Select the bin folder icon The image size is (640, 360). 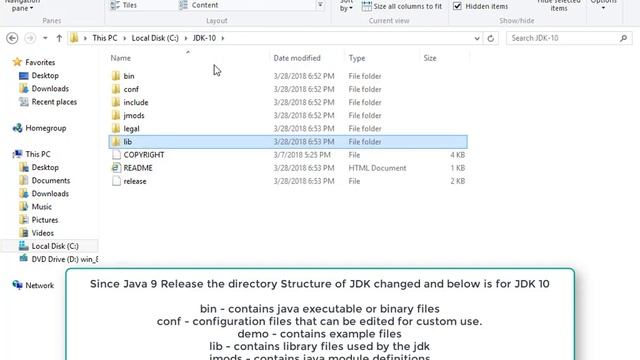click(x=116, y=76)
